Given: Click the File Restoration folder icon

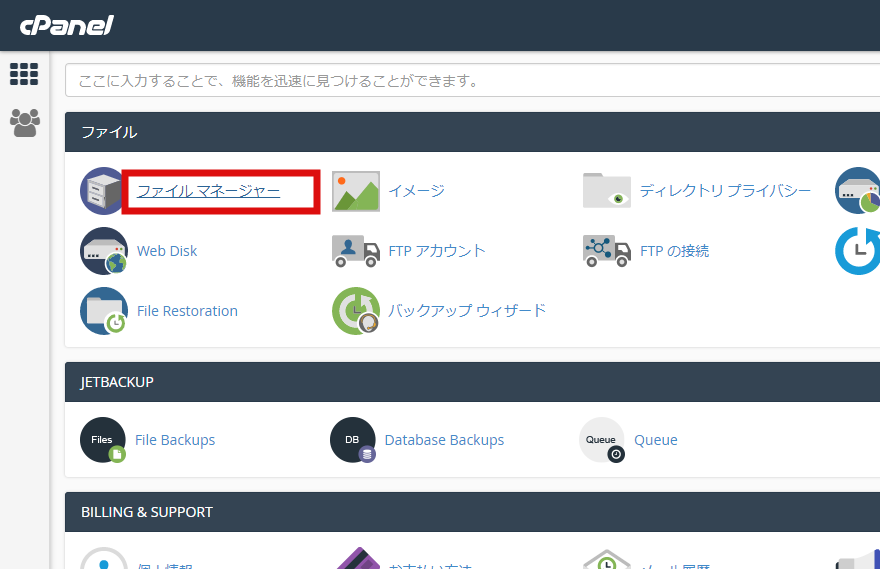Looking at the screenshot, I should pos(104,311).
